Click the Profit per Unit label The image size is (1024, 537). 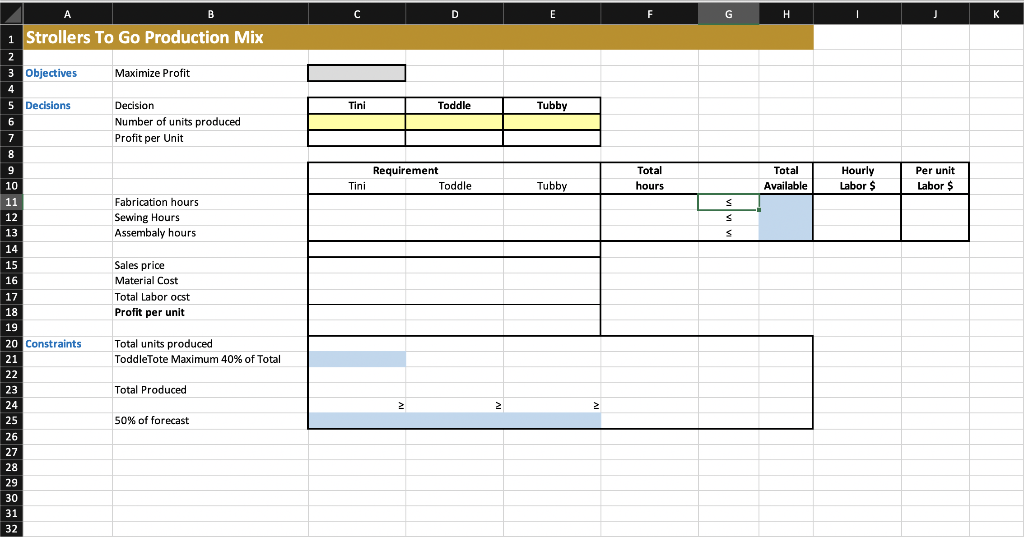click(x=149, y=138)
